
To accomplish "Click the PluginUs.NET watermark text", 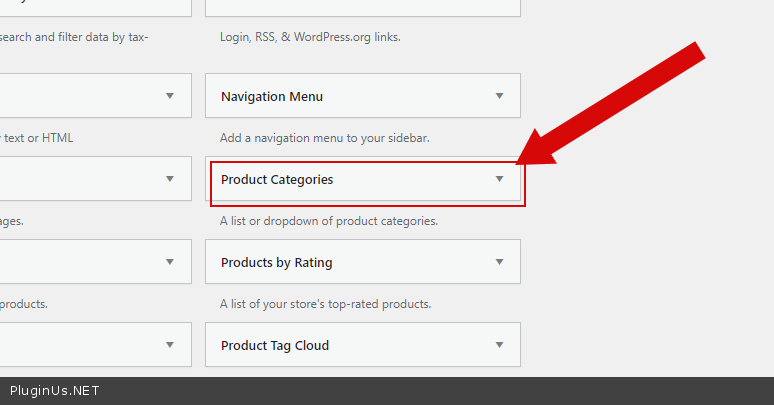I will click(x=55, y=391).
